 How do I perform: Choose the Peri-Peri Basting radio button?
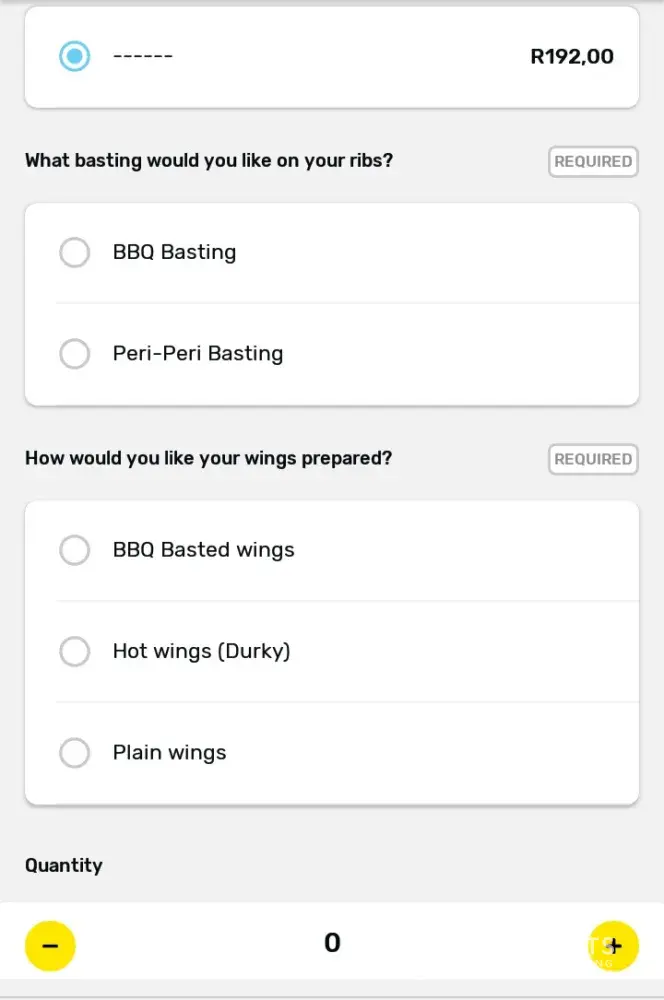click(75, 353)
